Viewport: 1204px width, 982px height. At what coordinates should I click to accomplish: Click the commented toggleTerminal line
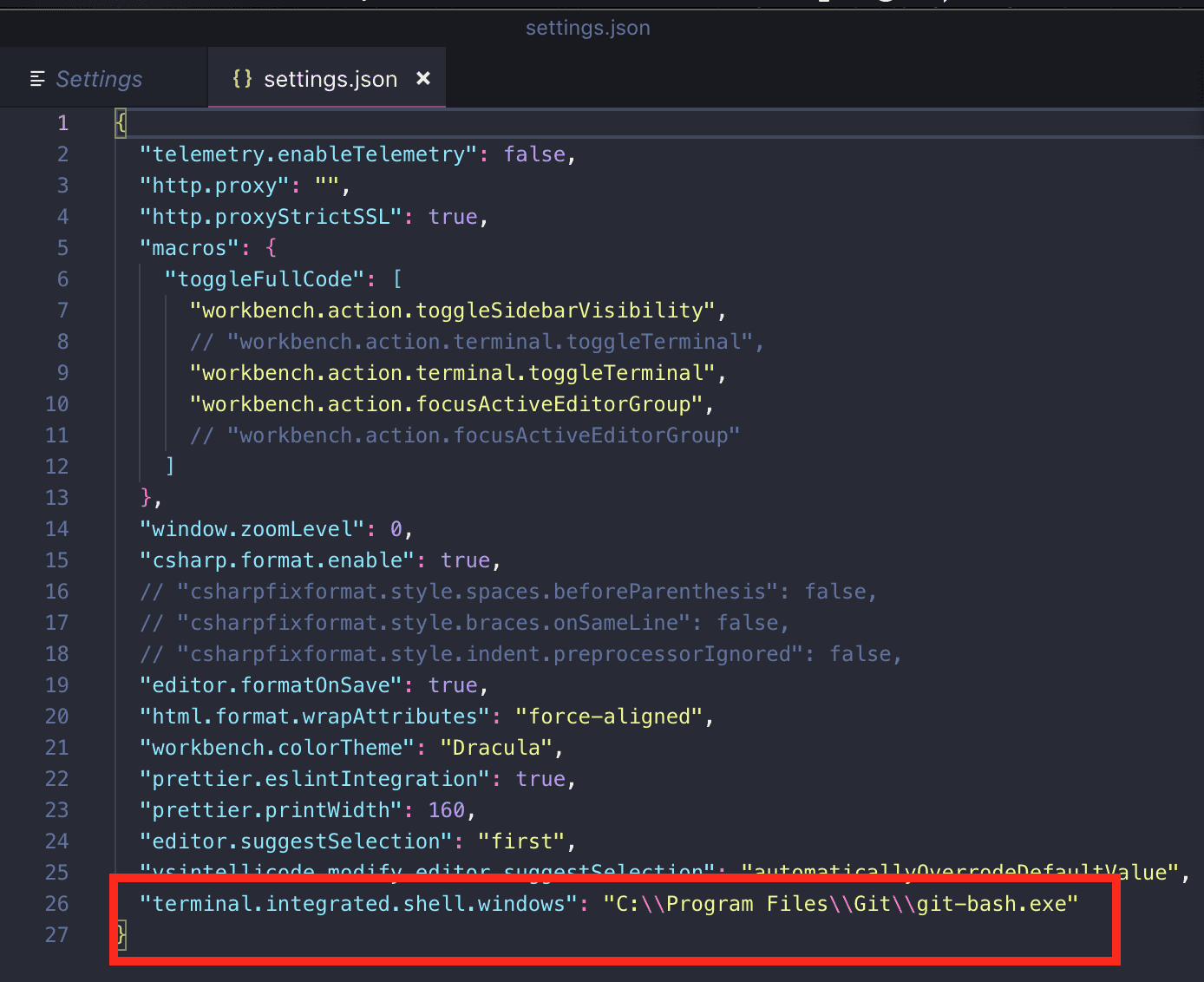(x=477, y=341)
